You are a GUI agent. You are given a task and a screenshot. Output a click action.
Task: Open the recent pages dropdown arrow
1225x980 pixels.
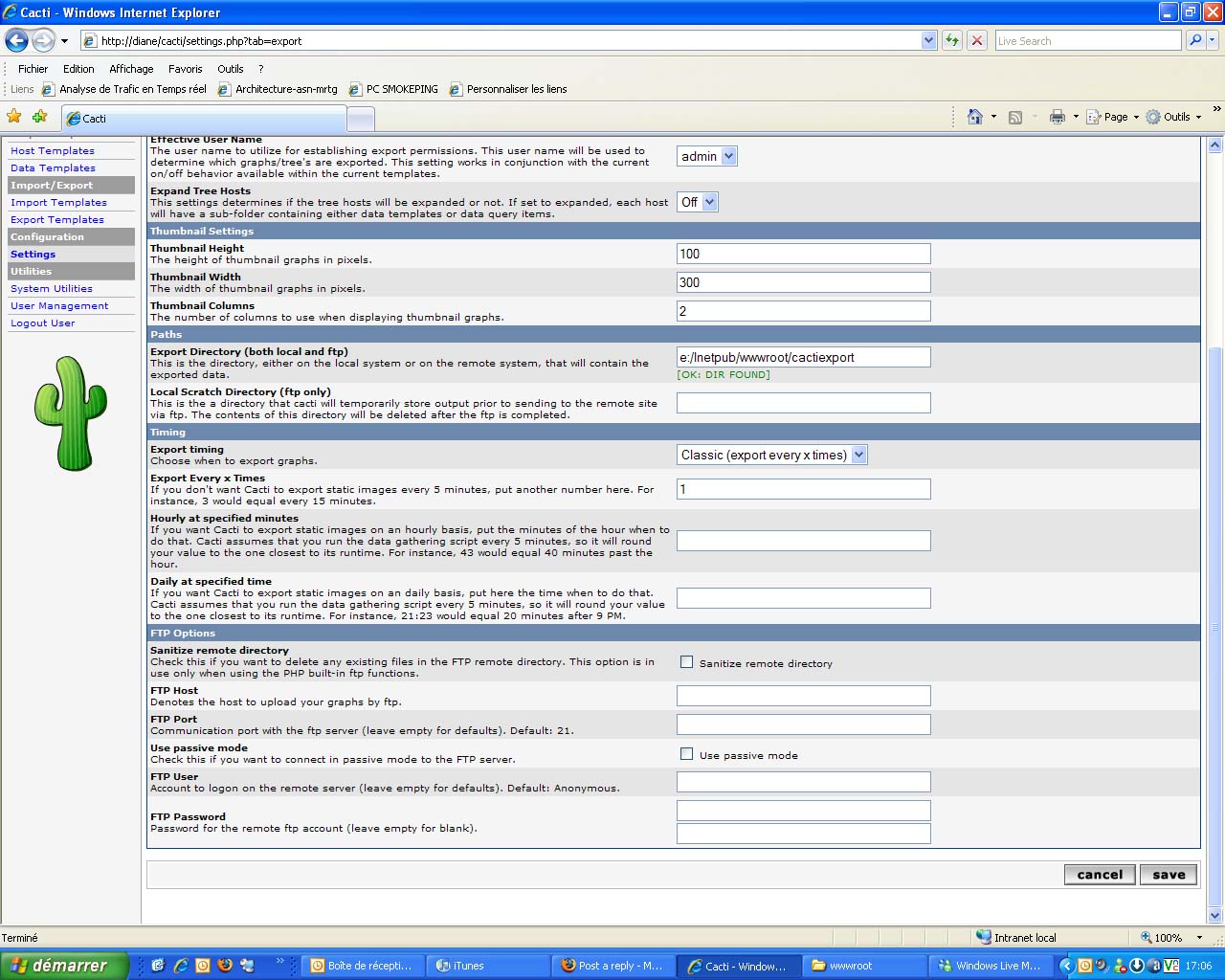[x=64, y=41]
